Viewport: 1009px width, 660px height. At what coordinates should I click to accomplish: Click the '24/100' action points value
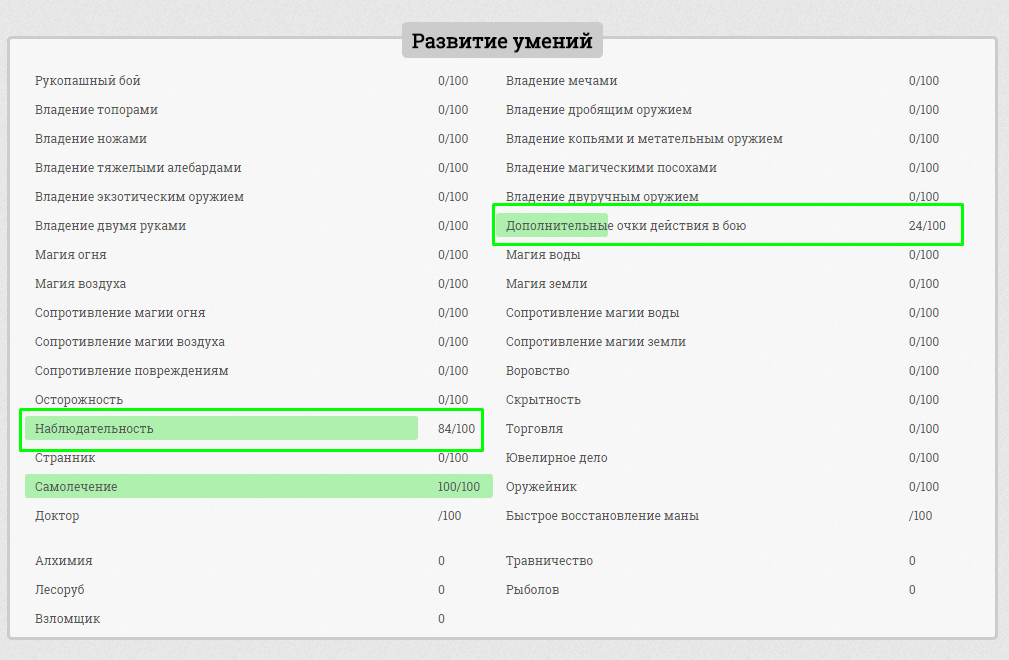coord(927,225)
